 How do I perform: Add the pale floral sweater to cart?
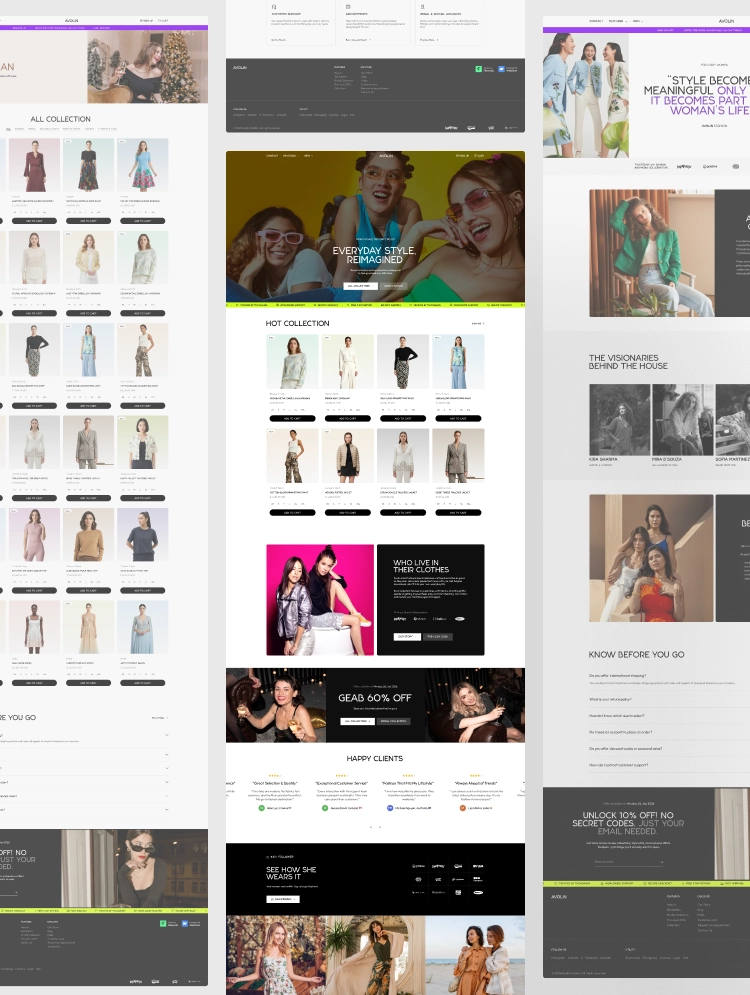(293, 419)
